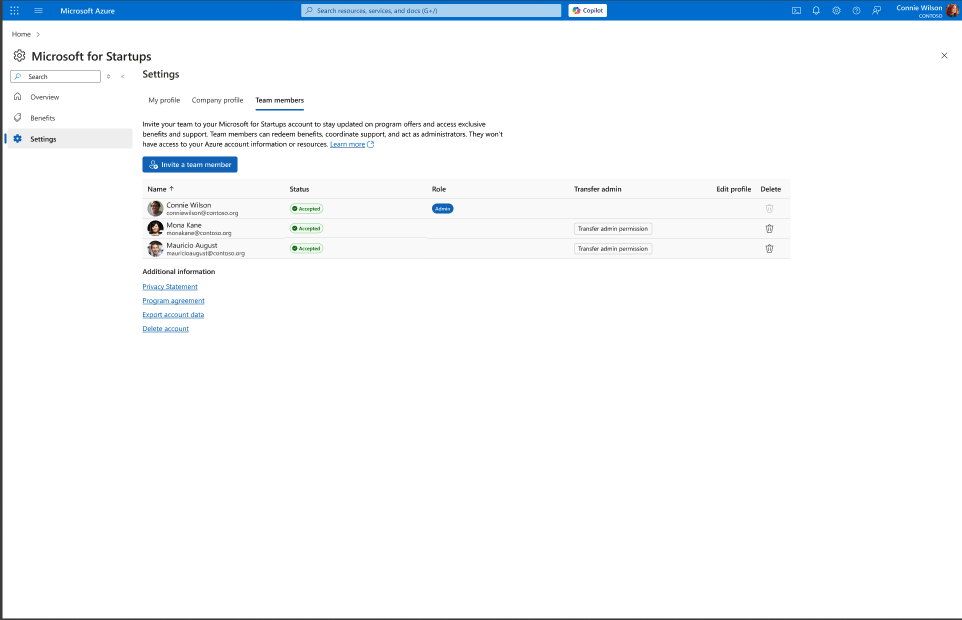The width and height of the screenshot is (962, 620).
Task: Click the Status column header
Action: point(299,189)
